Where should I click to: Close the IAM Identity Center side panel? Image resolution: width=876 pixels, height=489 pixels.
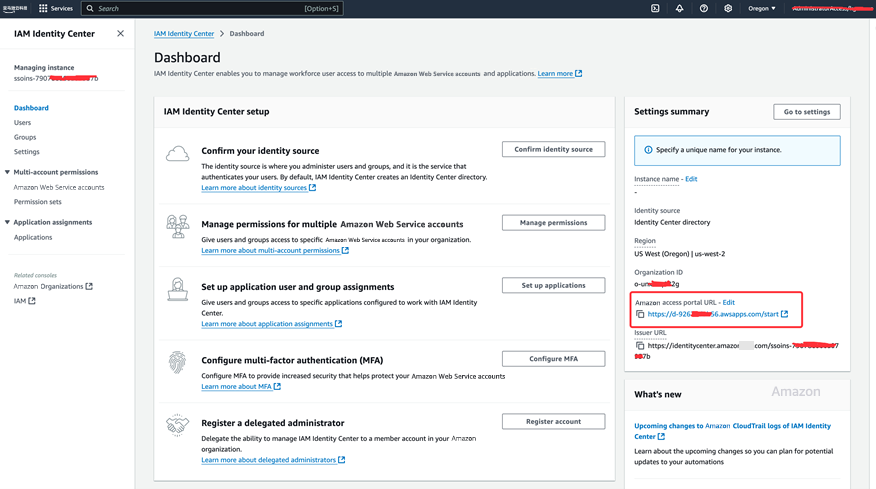tap(120, 34)
